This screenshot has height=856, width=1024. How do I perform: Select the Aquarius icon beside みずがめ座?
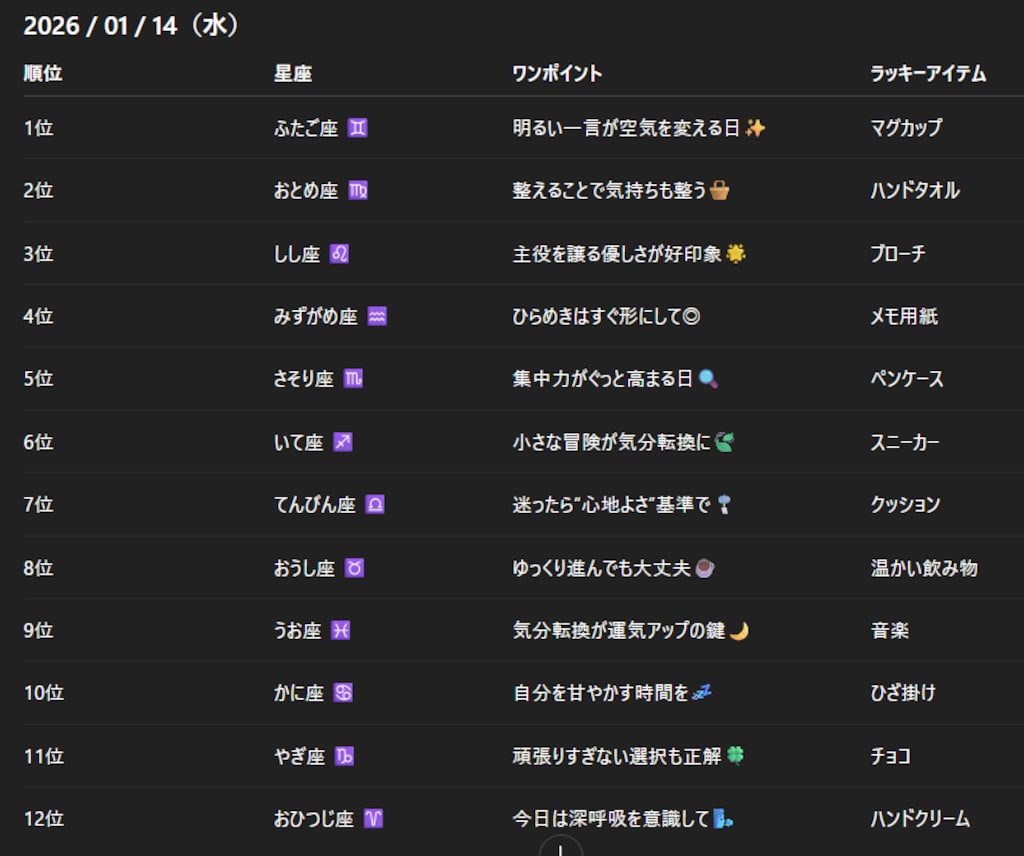click(377, 316)
